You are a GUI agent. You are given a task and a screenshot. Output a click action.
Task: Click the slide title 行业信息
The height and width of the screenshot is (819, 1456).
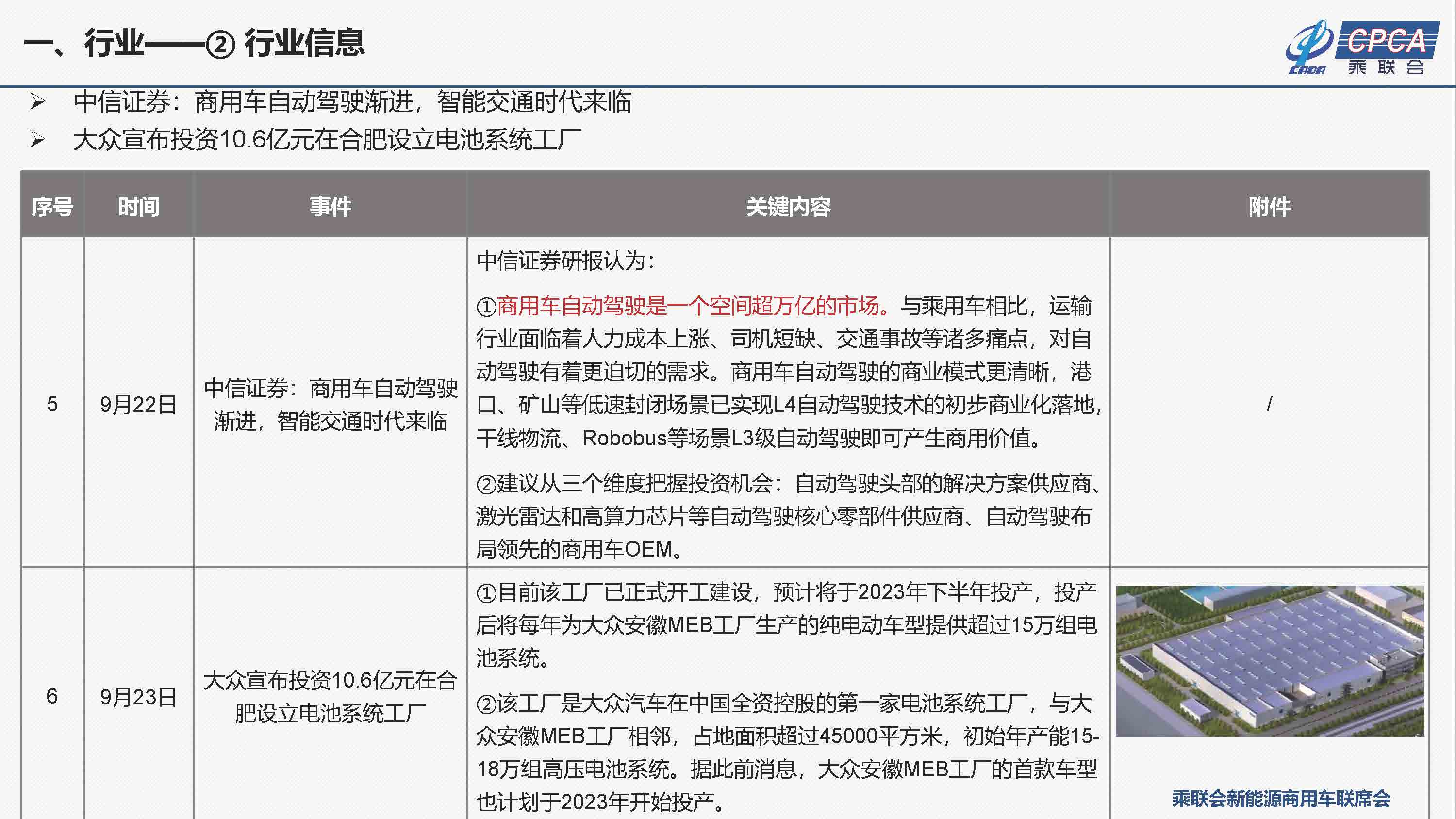click(304, 43)
